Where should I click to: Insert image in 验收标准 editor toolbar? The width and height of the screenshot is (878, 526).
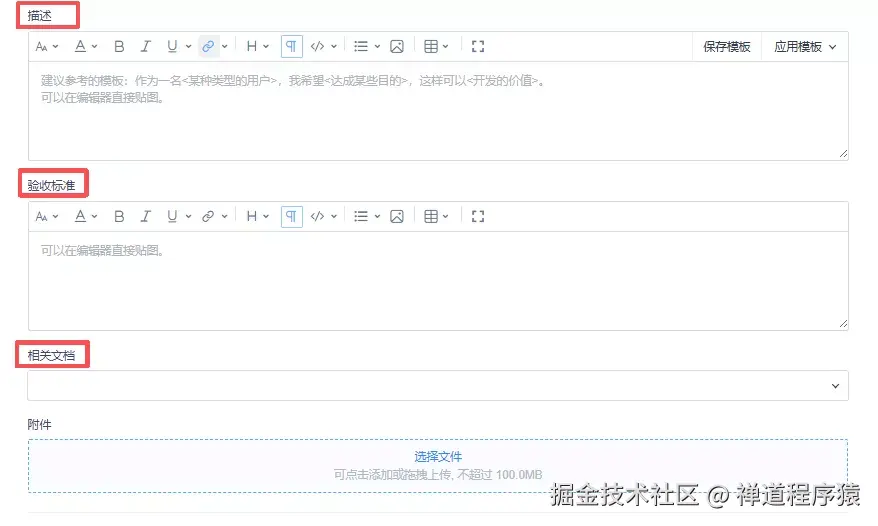coord(397,216)
